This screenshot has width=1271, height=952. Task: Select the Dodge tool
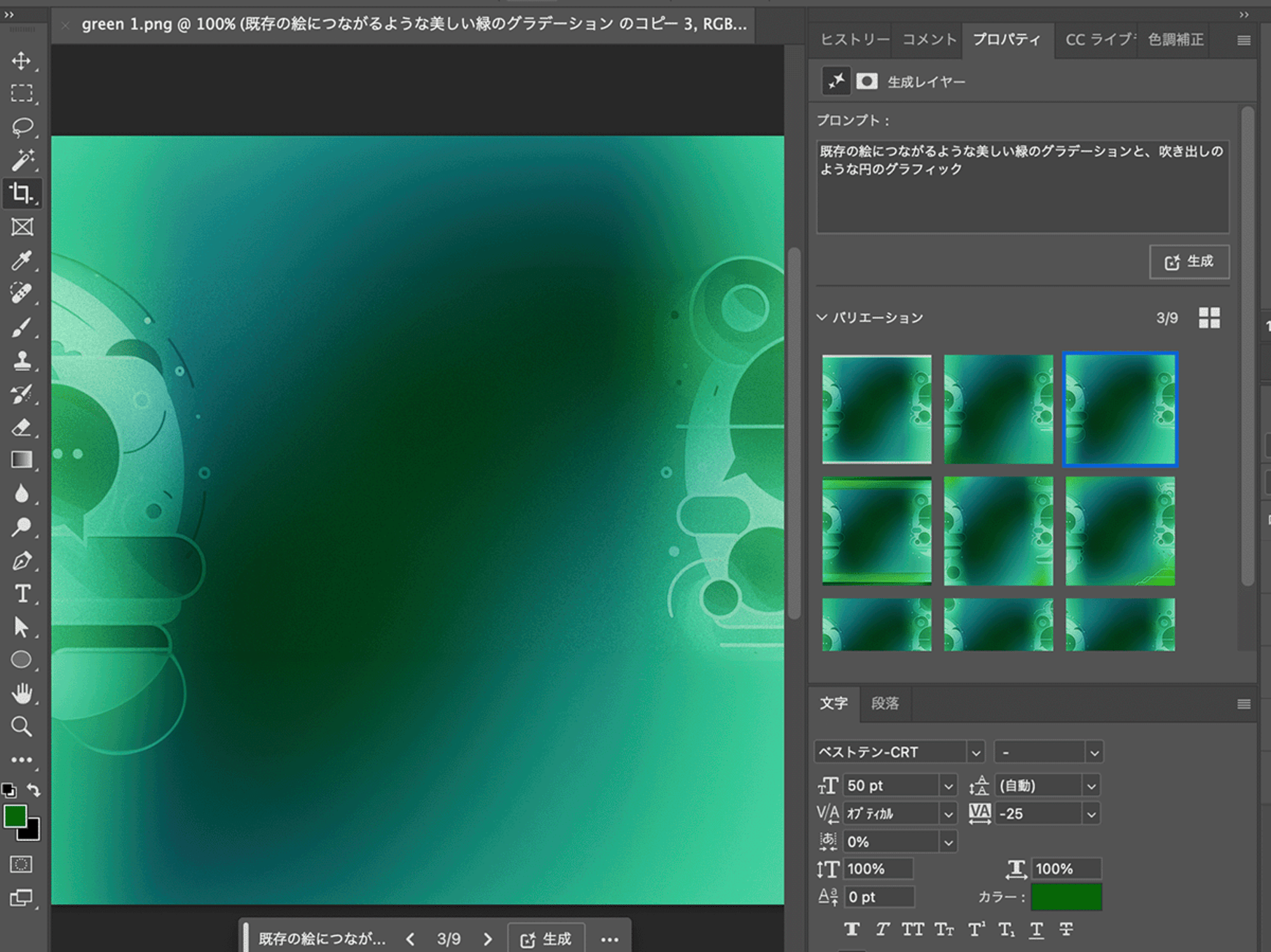(x=22, y=527)
